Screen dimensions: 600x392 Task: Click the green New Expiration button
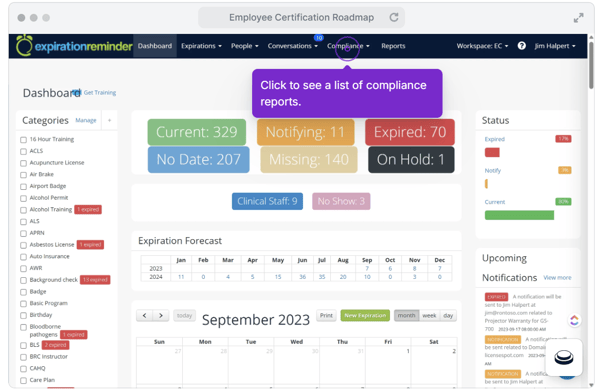365,315
